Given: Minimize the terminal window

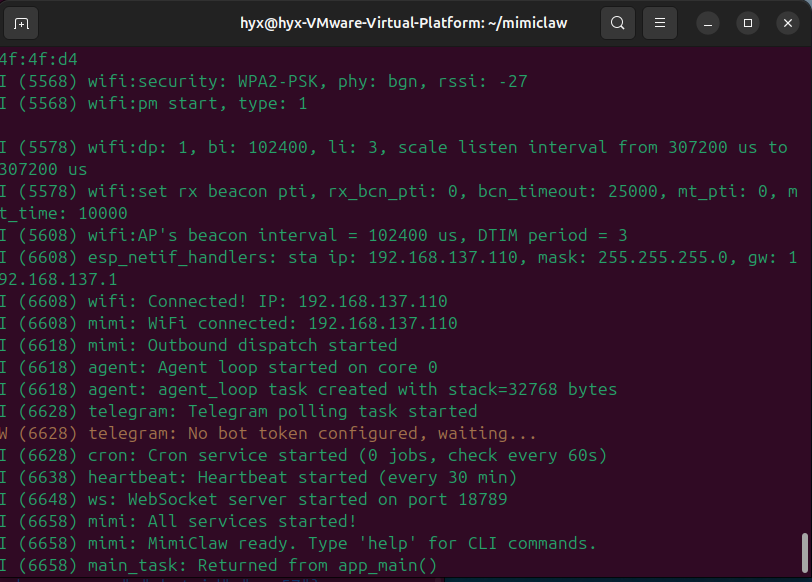Looking at the screenshot, I should click(708, 23).
